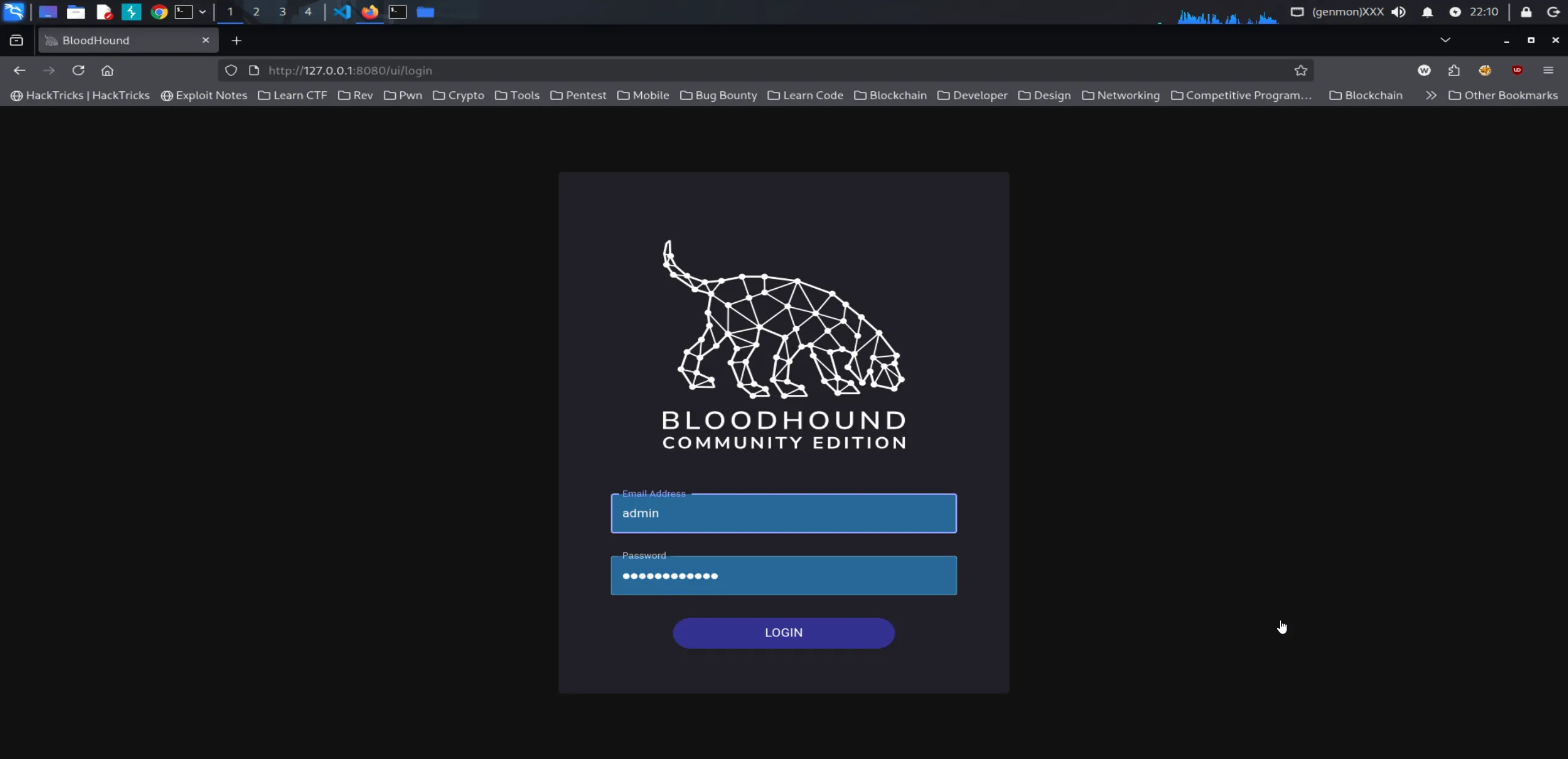This screenshot has width=1568, height=759.
Task: Bookmark this page with star icon
Action: pyautogui.click(x=1300, y=71)
